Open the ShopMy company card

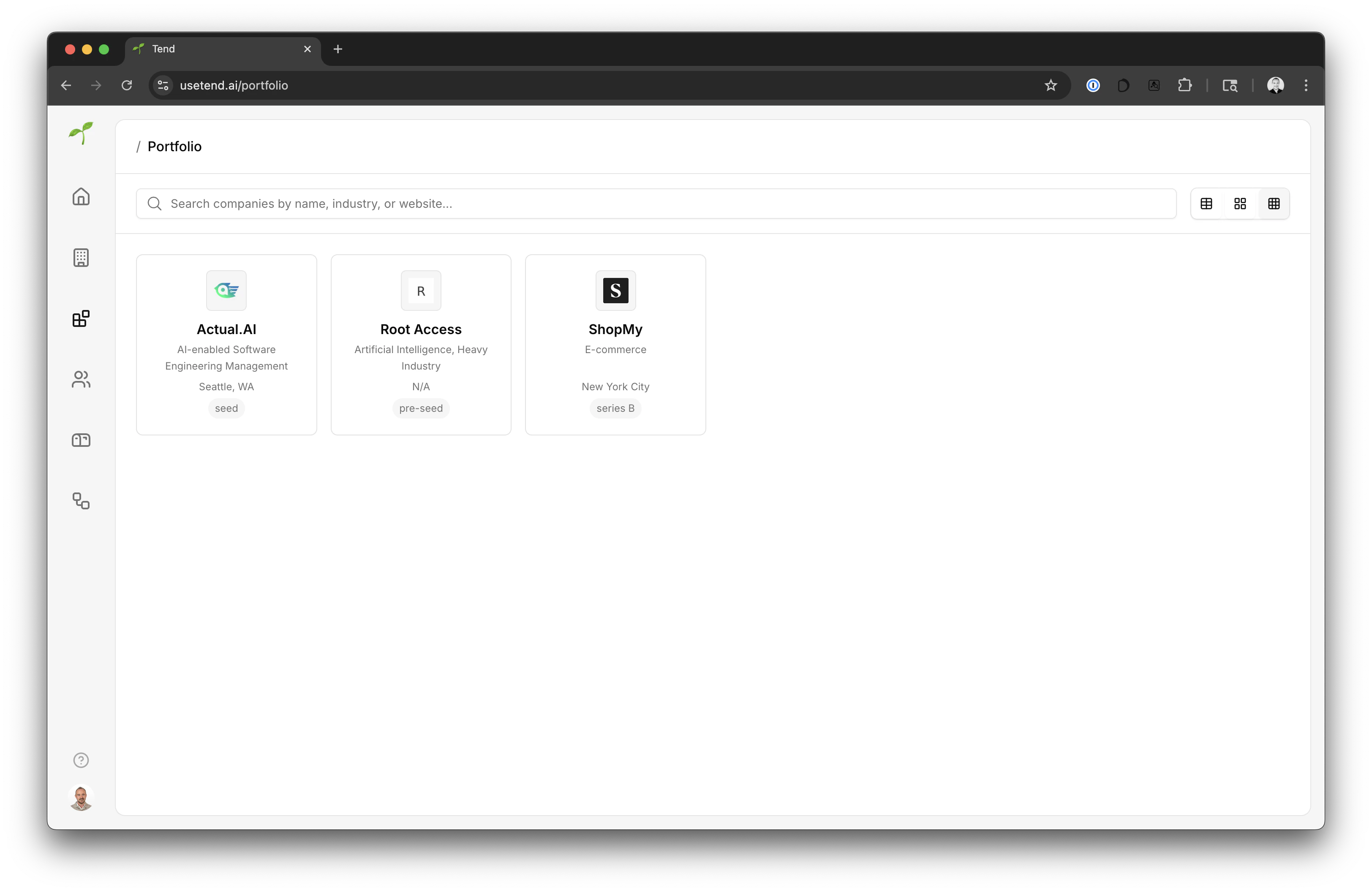pyautogui.click(x=615, y=344)
